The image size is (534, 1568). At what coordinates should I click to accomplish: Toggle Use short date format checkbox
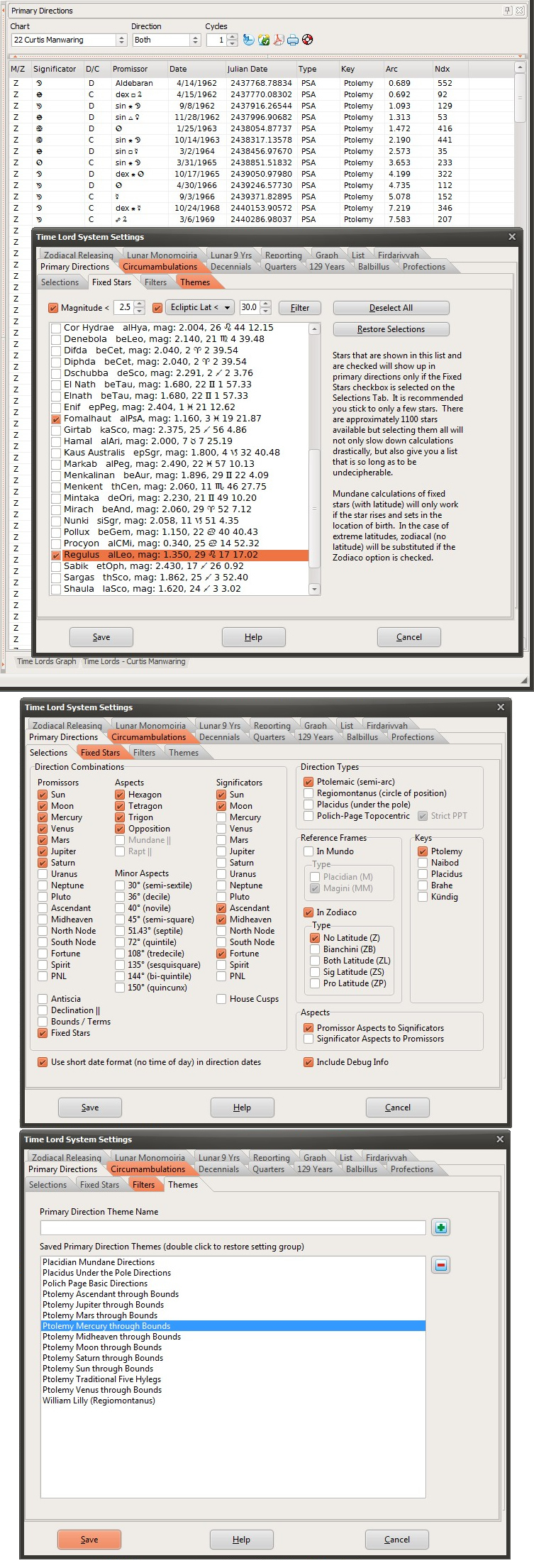[x=43, y=1062]
